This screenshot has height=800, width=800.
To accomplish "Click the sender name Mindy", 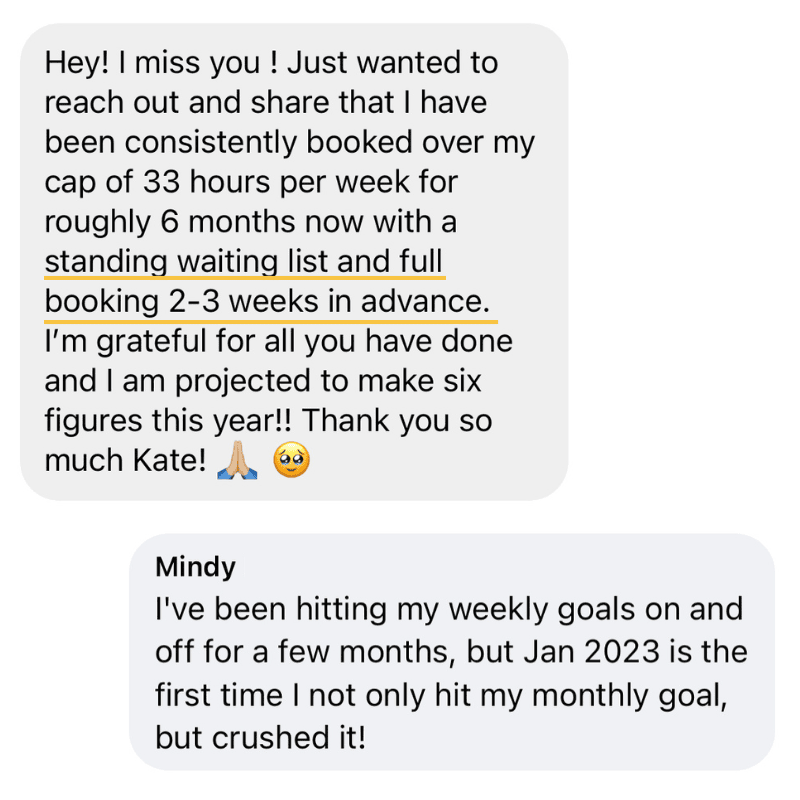I will [195, 567].
